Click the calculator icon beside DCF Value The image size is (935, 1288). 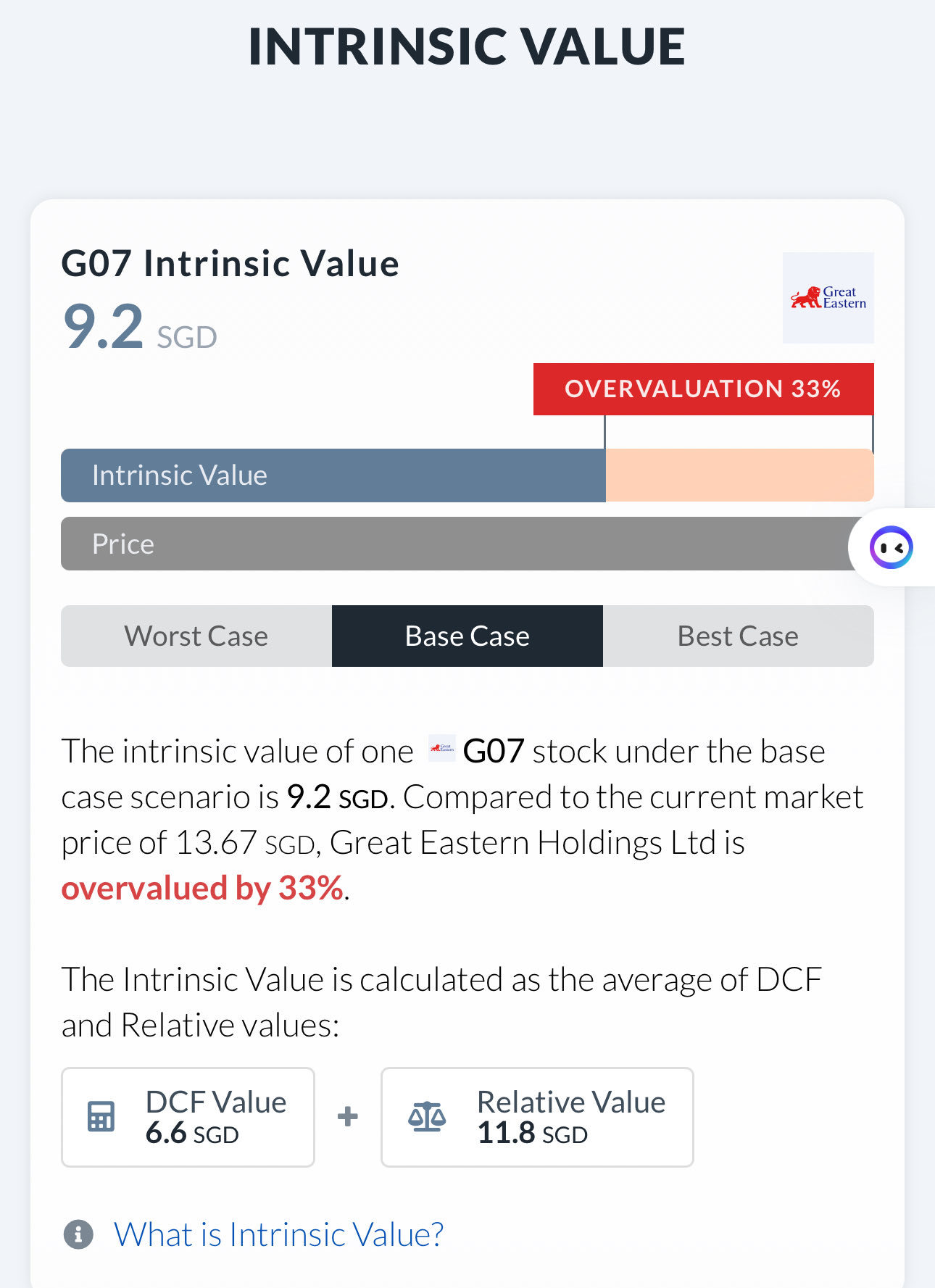[x=101, y=1117]
